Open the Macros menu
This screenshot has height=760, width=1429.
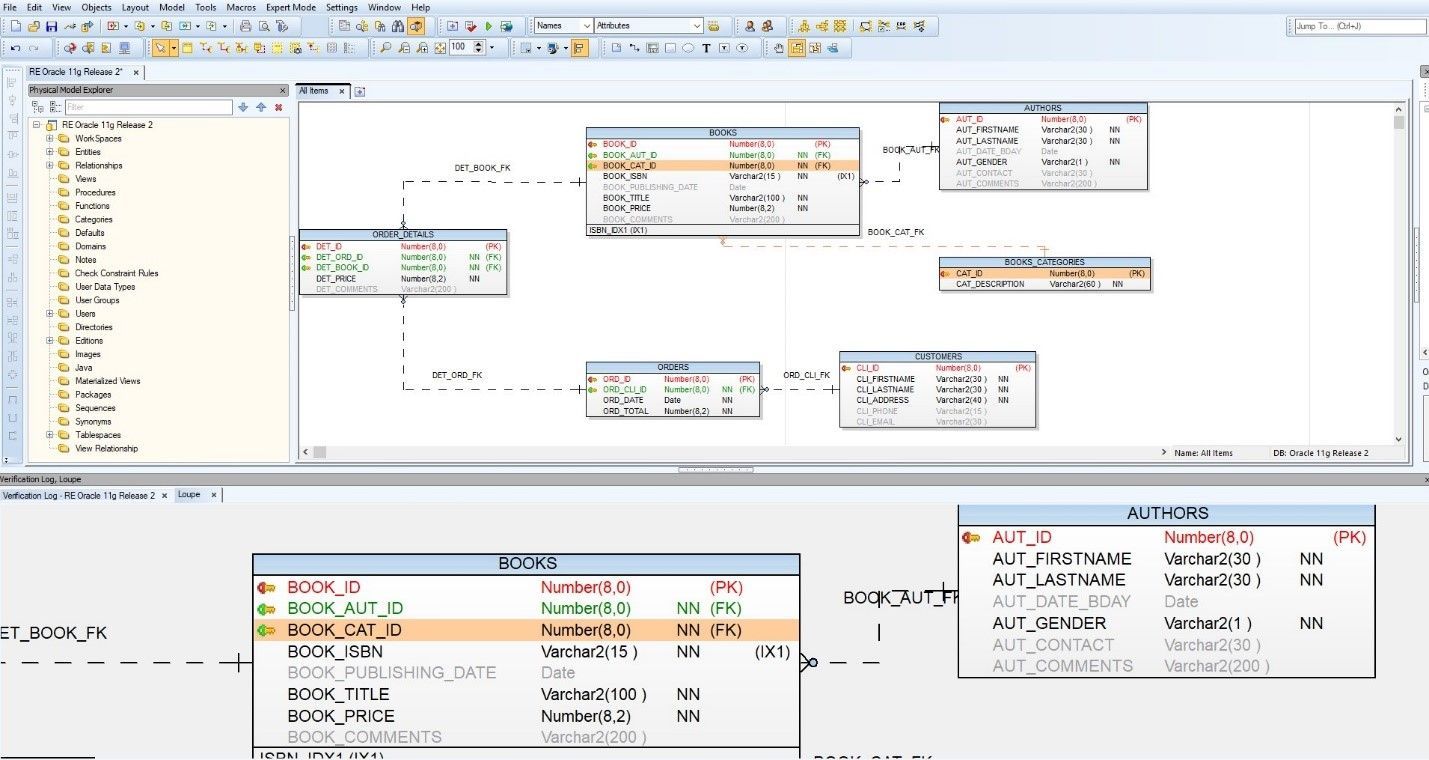coord(241,7)
